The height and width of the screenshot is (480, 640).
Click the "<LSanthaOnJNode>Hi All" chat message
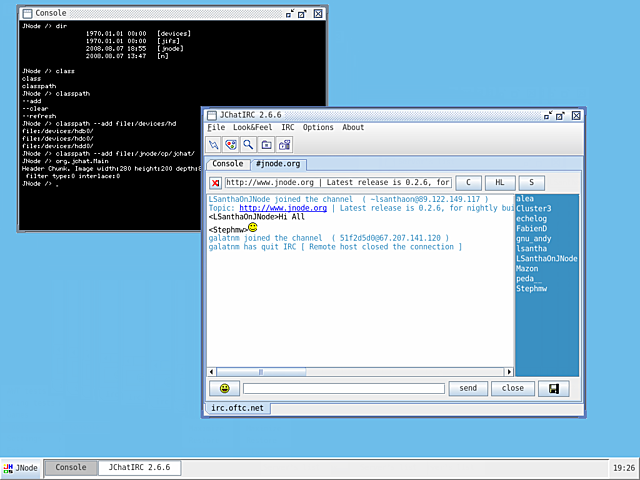pos(256,217)
